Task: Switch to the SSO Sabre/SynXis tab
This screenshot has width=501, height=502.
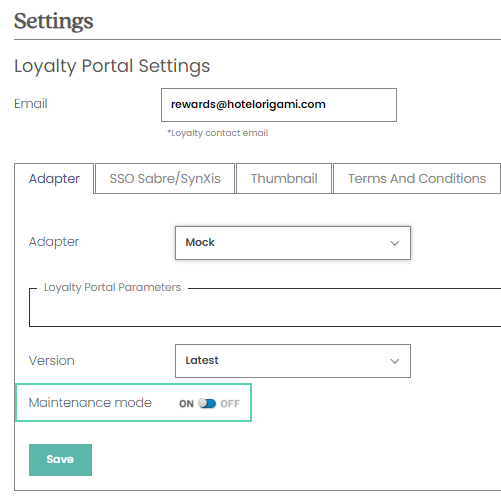Action: point(165,178)
